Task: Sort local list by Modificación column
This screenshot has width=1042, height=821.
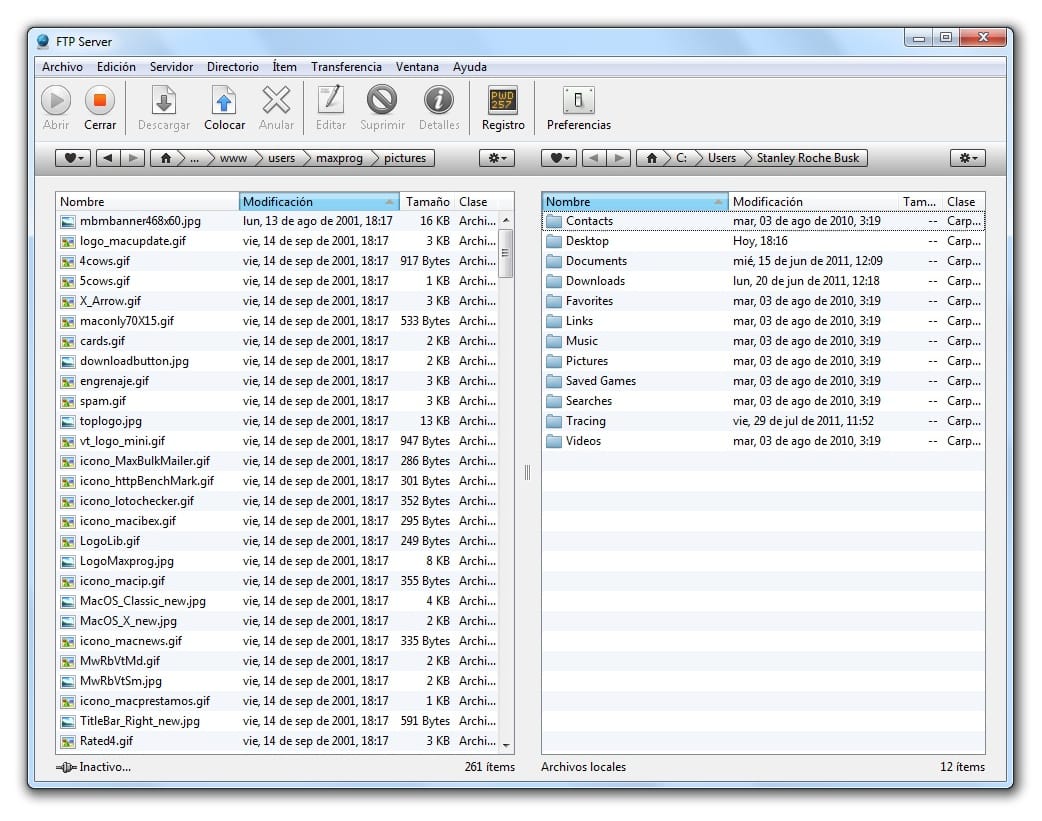Action: click(x=813, y=201)
